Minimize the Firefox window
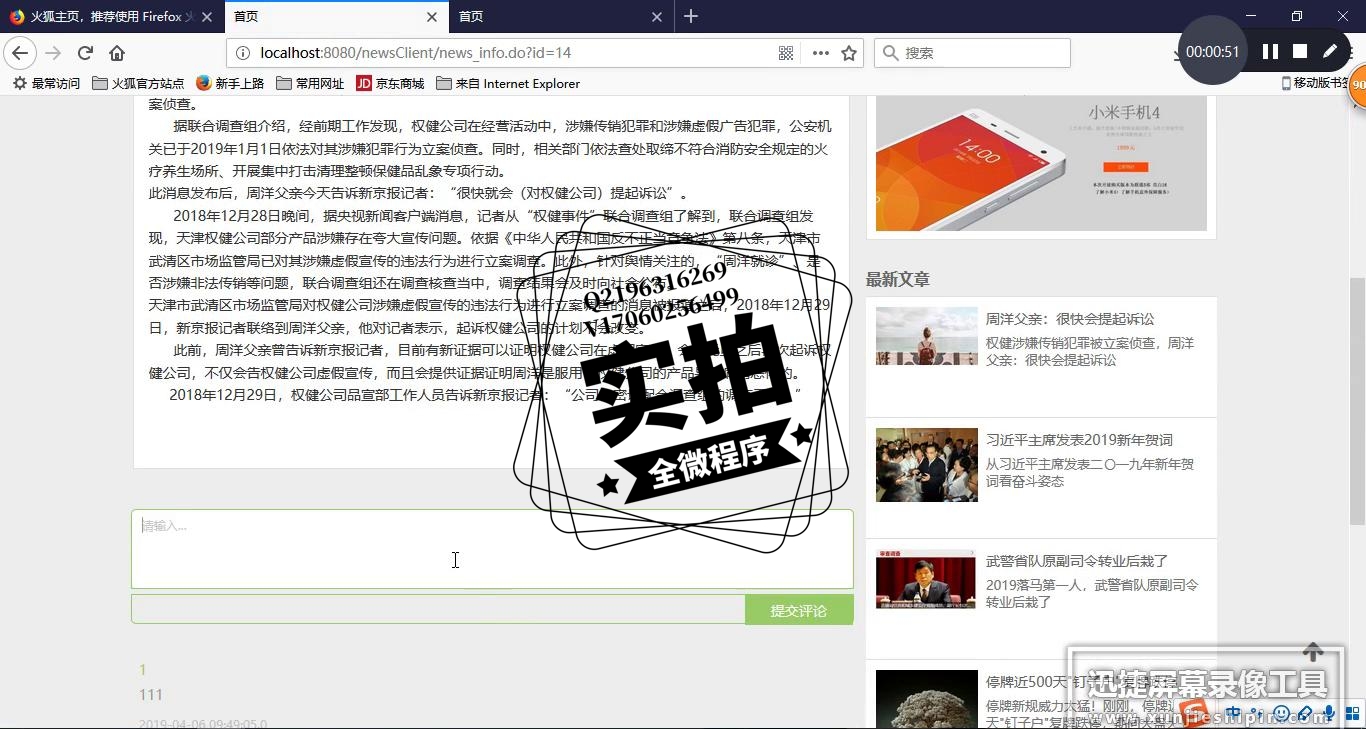This screenshot has height=729, width=1366. tap(1252, 16)
